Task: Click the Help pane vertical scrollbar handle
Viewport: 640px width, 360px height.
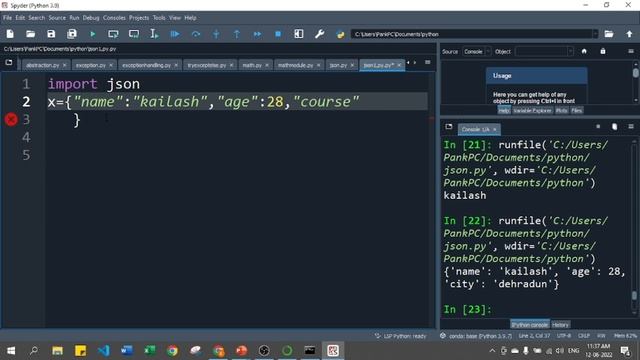Action: point(636,73)
